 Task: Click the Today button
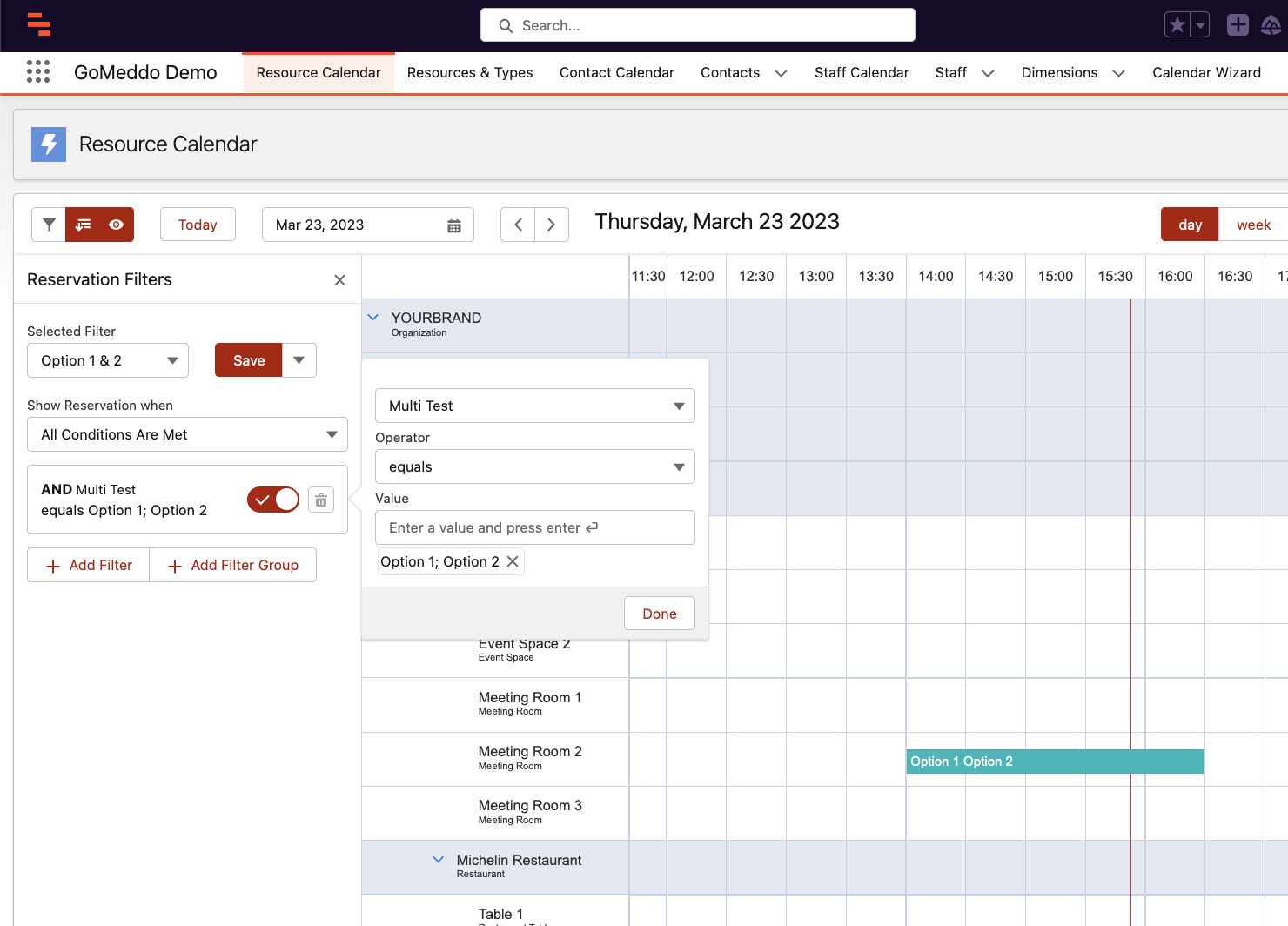pyautogui.click(x=198, y=225)
